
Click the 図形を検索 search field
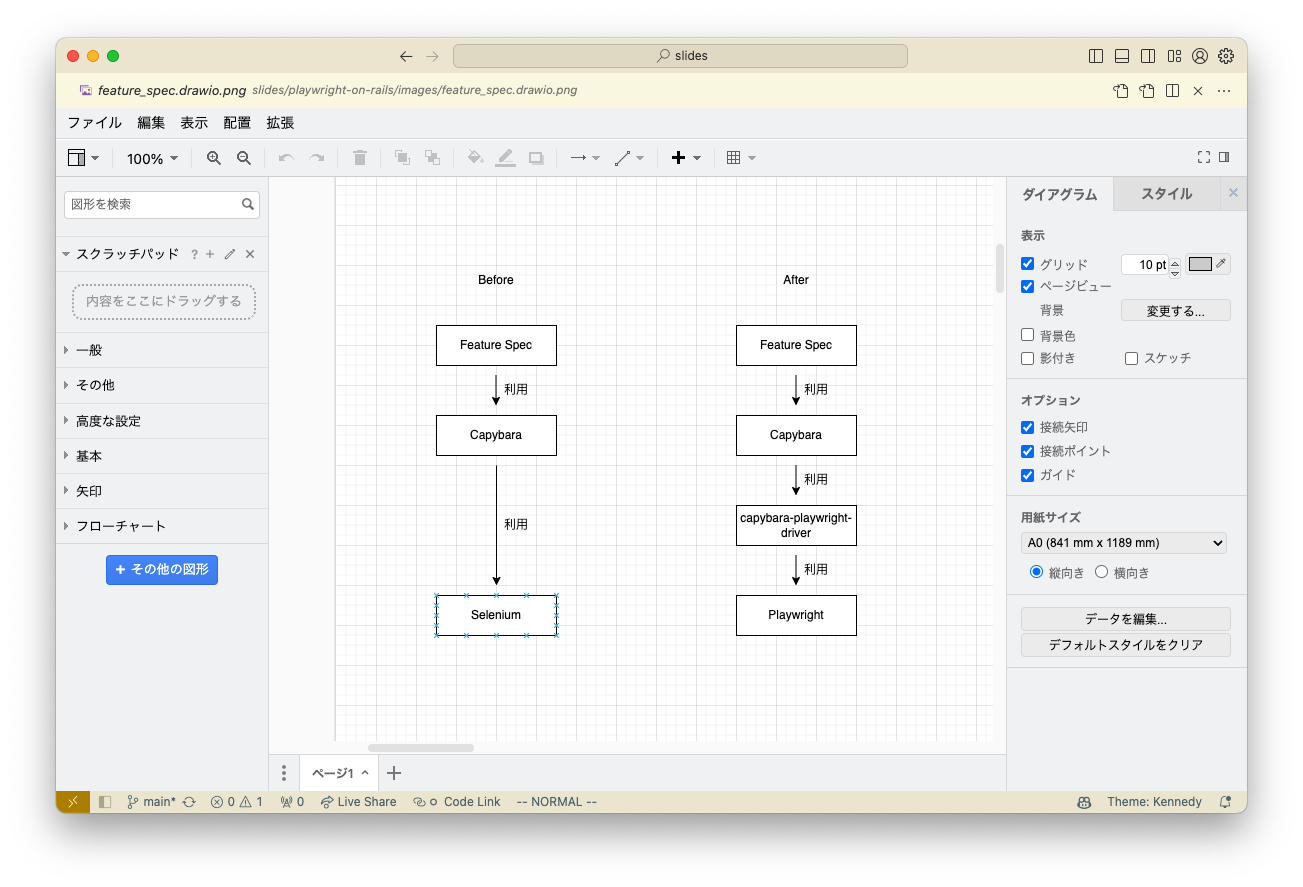(153, 204)
